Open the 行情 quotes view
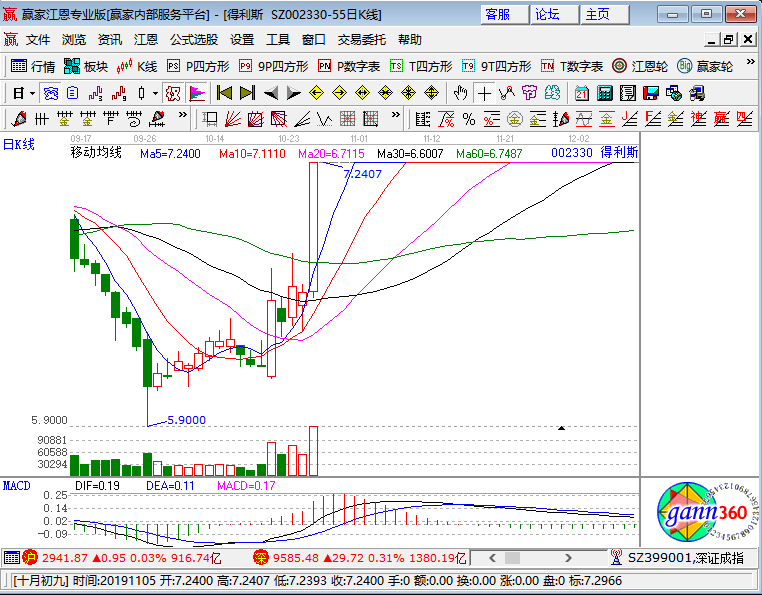The image size is (762, 595). click(33, 66)
